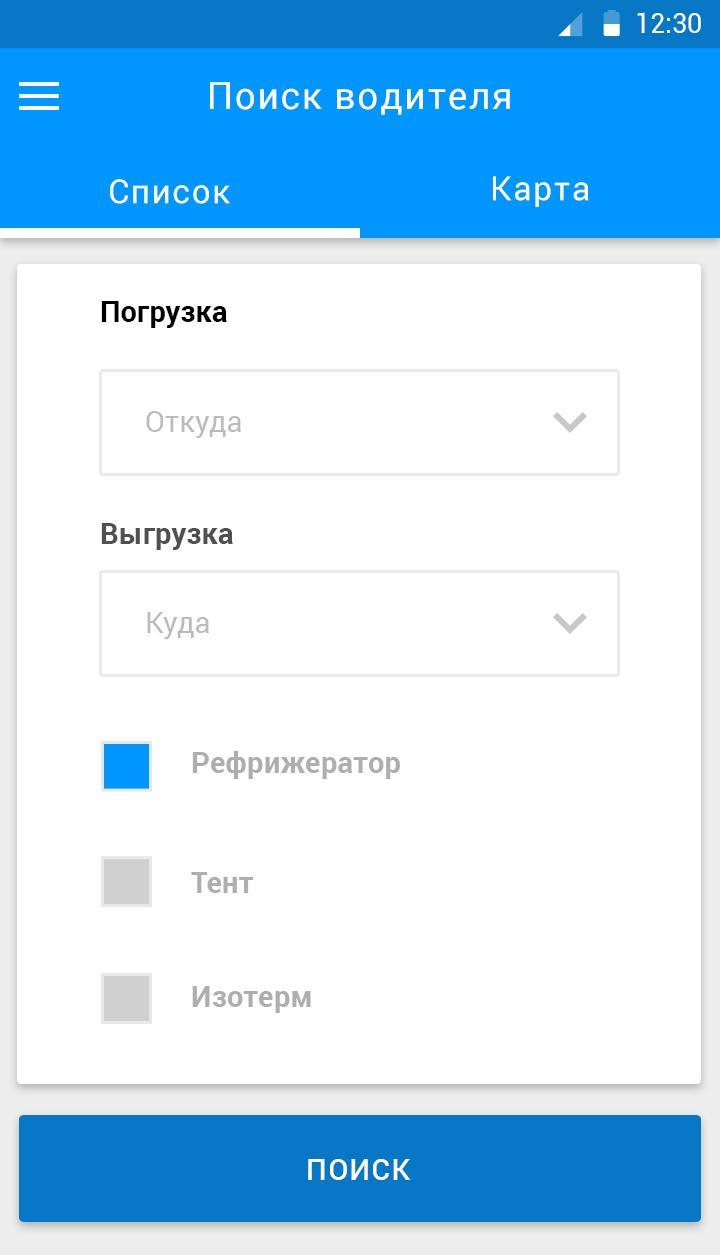Click the Рефрижератор label text
720x1255 pixels.
click(x=295, y=763)
